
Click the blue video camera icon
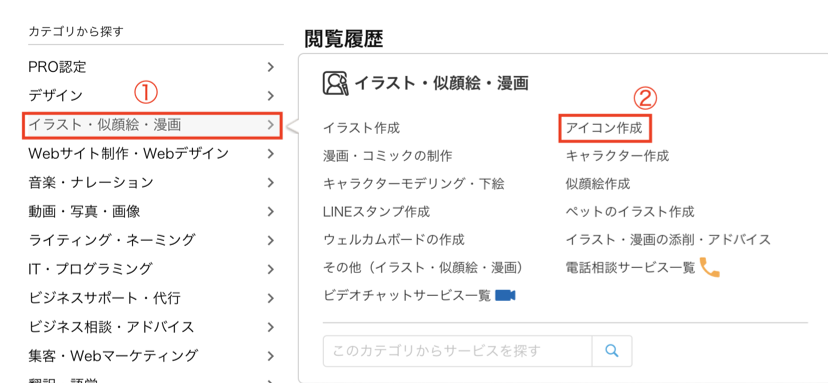[505, 295]
